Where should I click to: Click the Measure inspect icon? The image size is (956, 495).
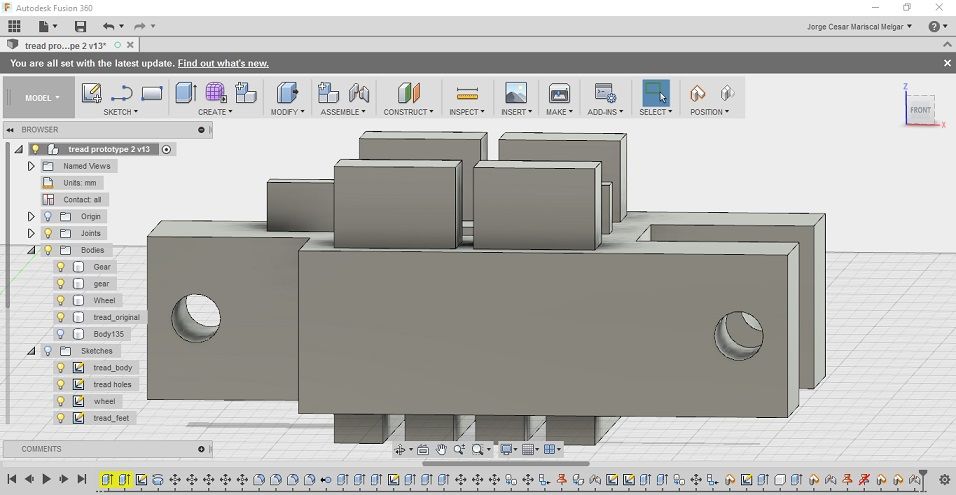coord(467,93)
